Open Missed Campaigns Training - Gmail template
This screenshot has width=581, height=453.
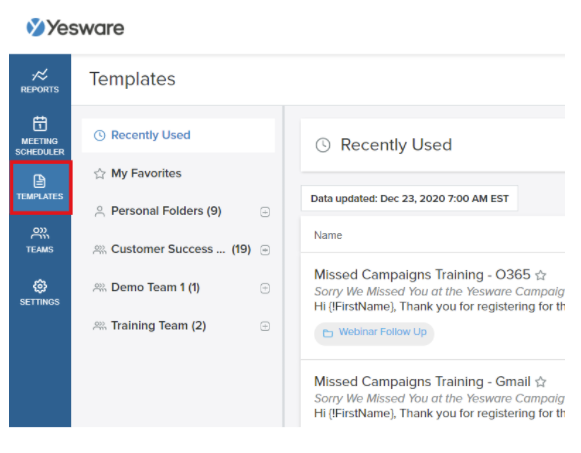[x=422, y=381]
